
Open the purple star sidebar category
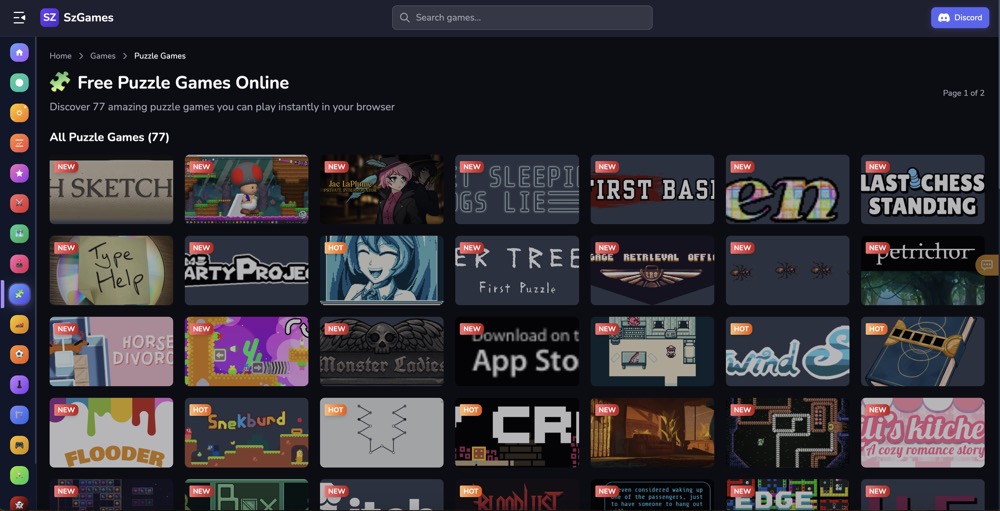click(x=19, y=173)
